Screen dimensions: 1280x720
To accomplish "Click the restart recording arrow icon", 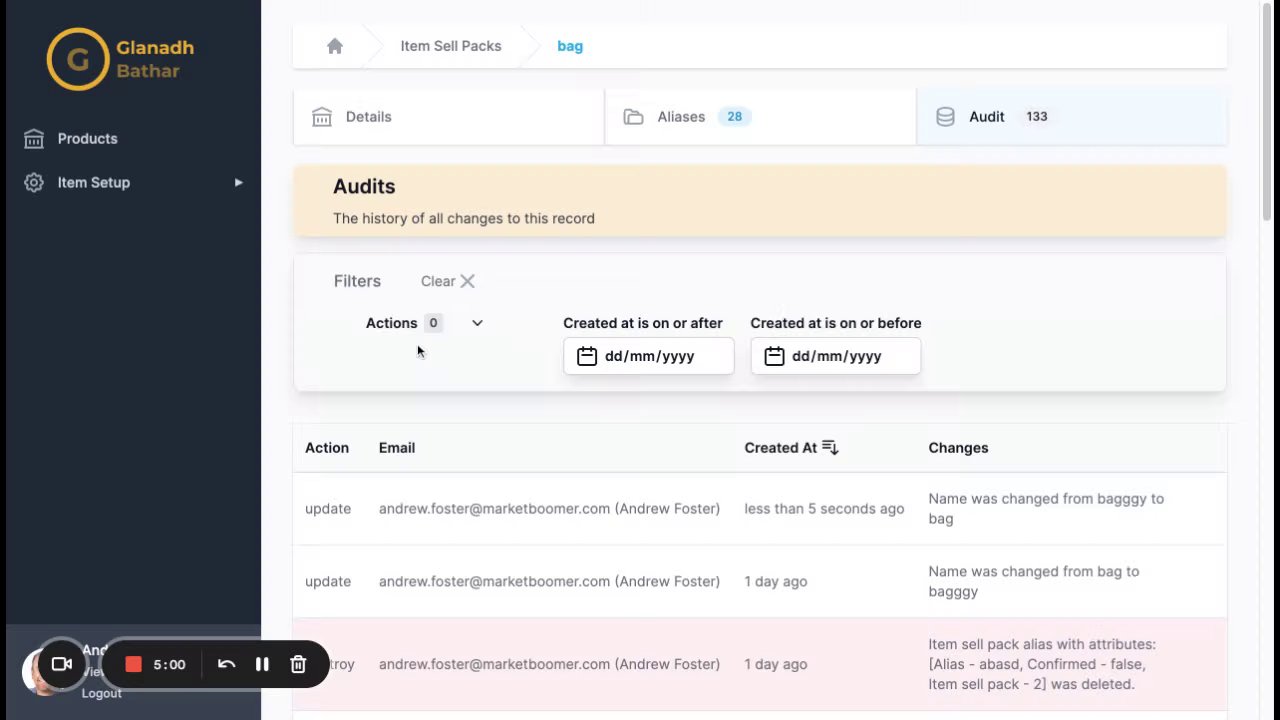I will coord(226,665).
